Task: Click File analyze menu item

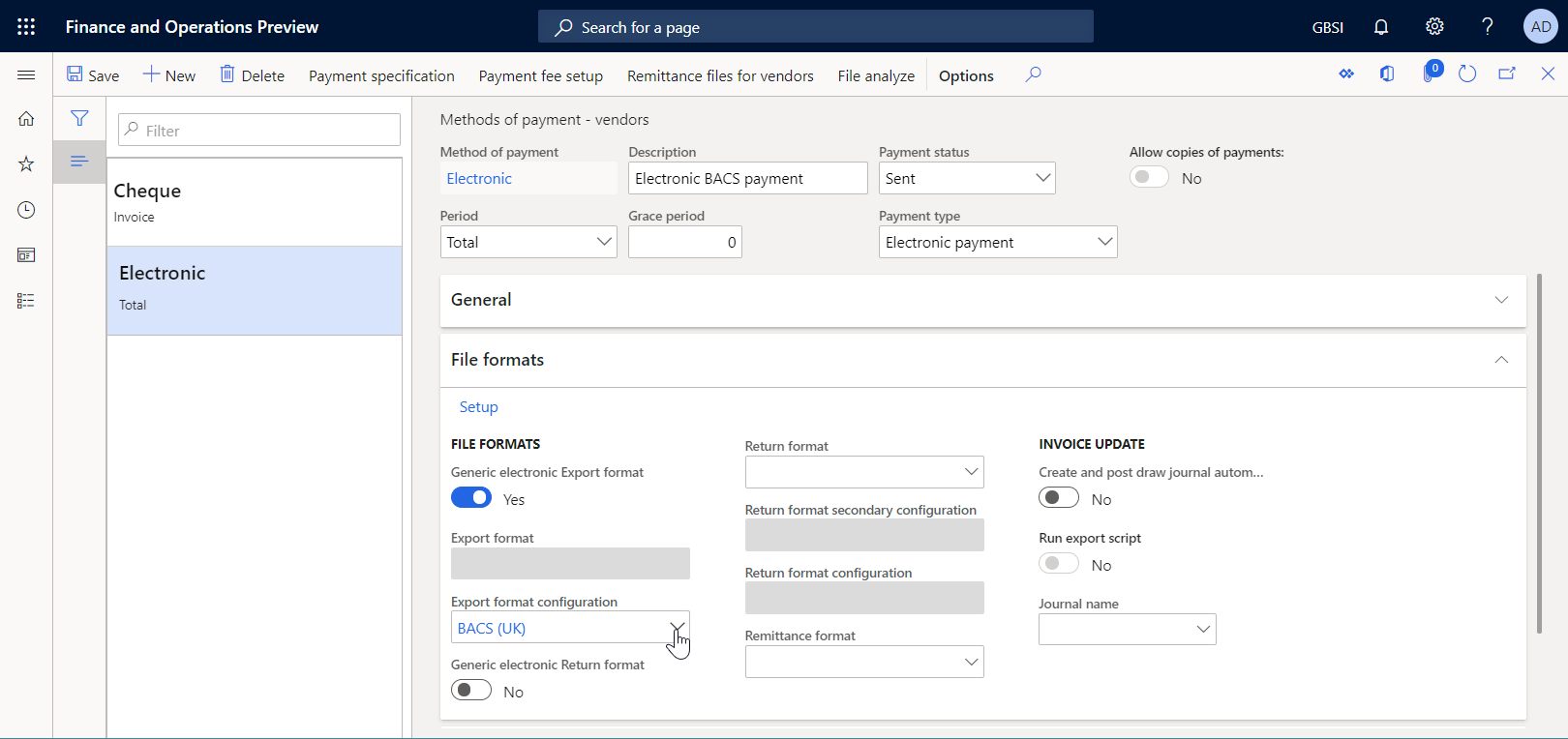Action: pos(876,75)
